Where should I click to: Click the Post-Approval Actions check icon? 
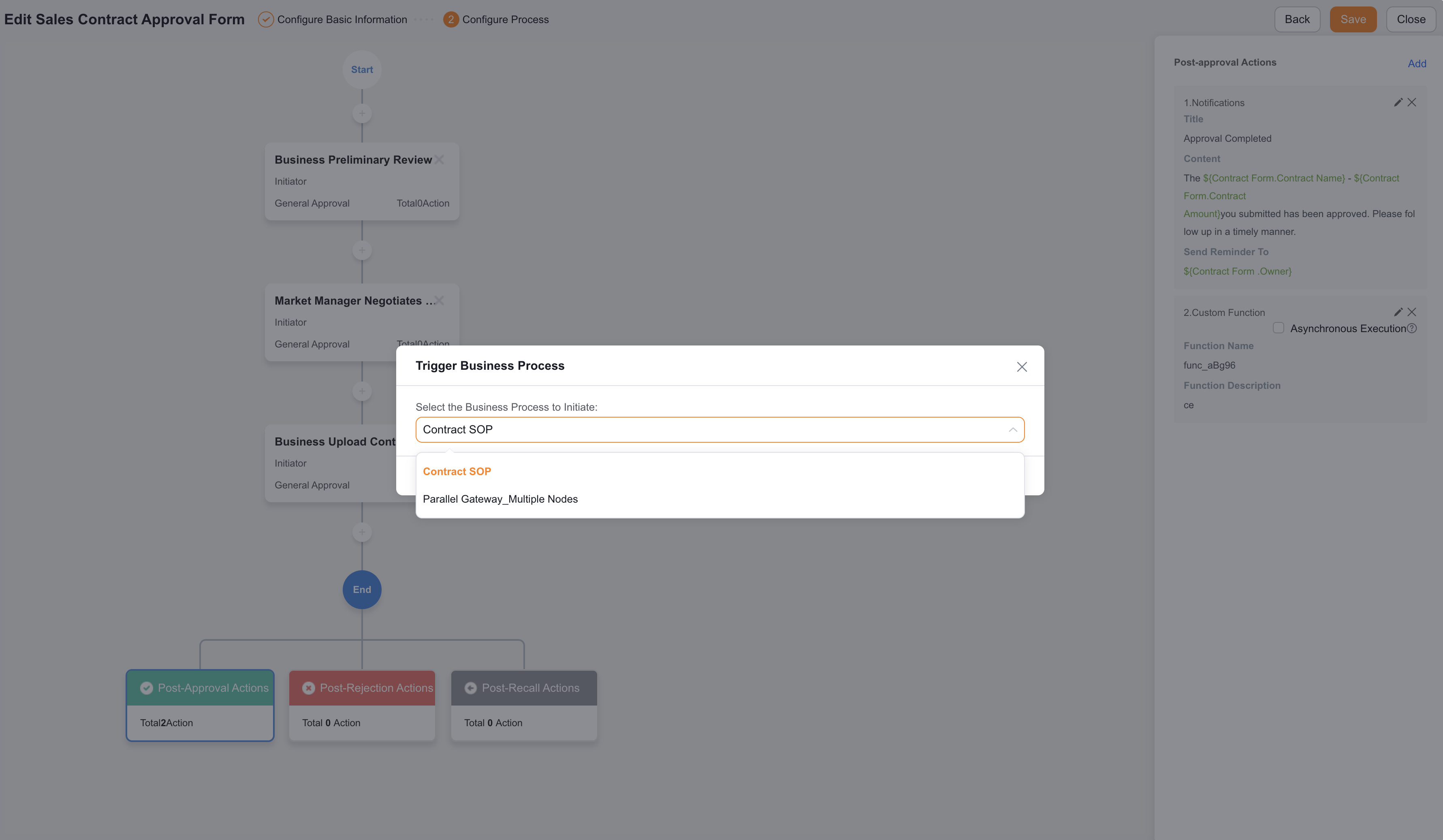(x=147, y=688)
